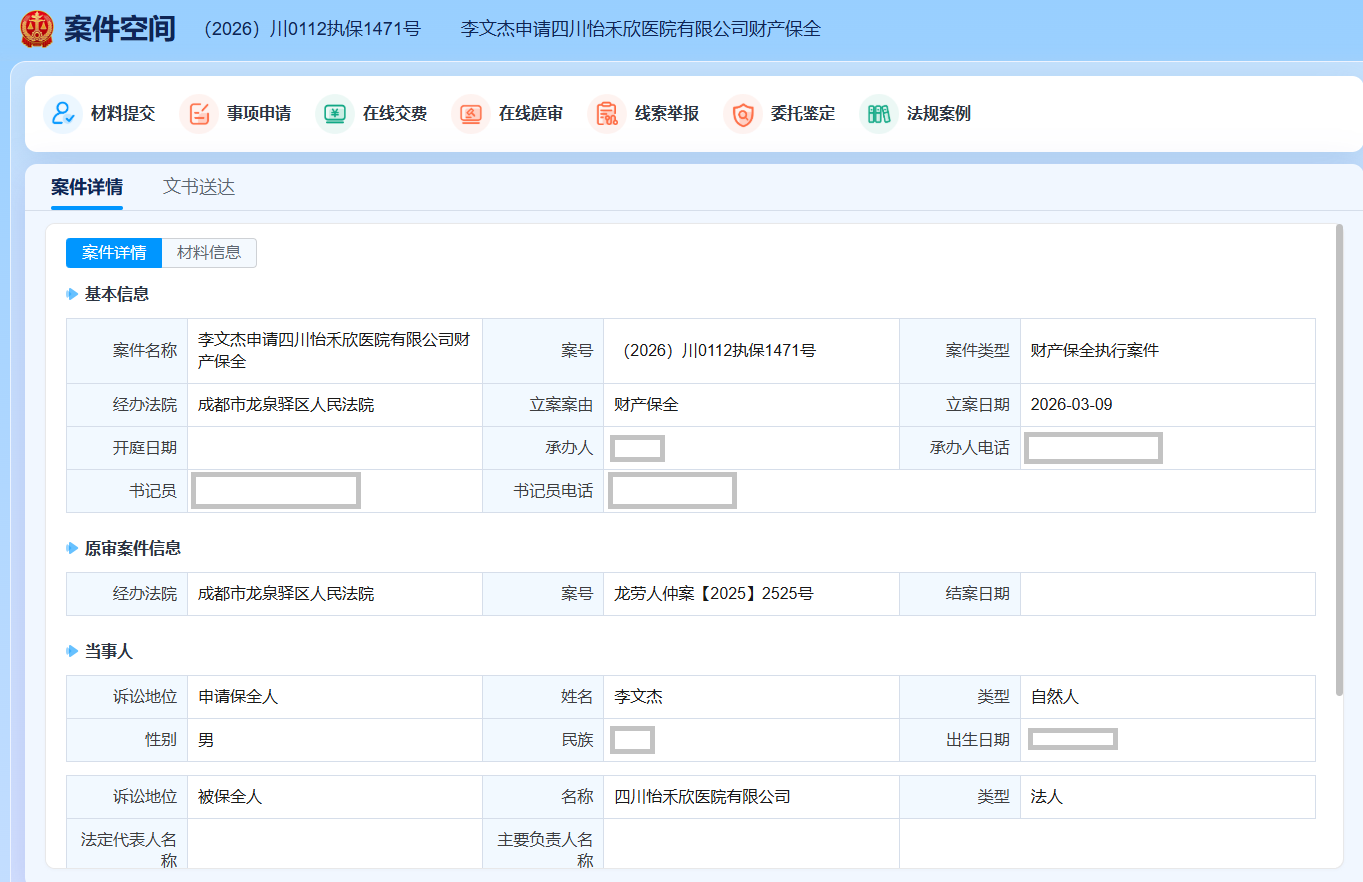Open the 在线庭审 gavel icon
Image resolution: width=1363 pixels, height=882 pixels.
[471, 114]
